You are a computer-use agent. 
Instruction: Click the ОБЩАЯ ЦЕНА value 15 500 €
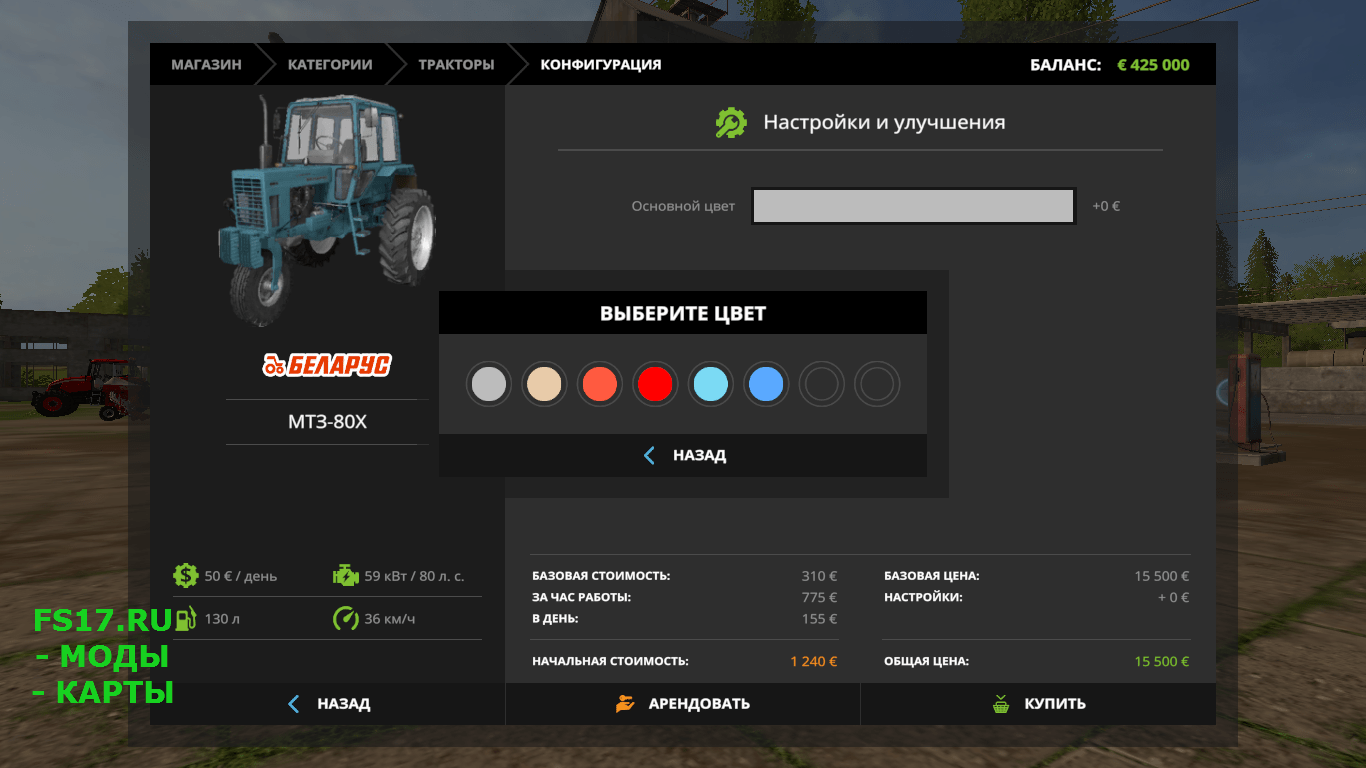1161,661
